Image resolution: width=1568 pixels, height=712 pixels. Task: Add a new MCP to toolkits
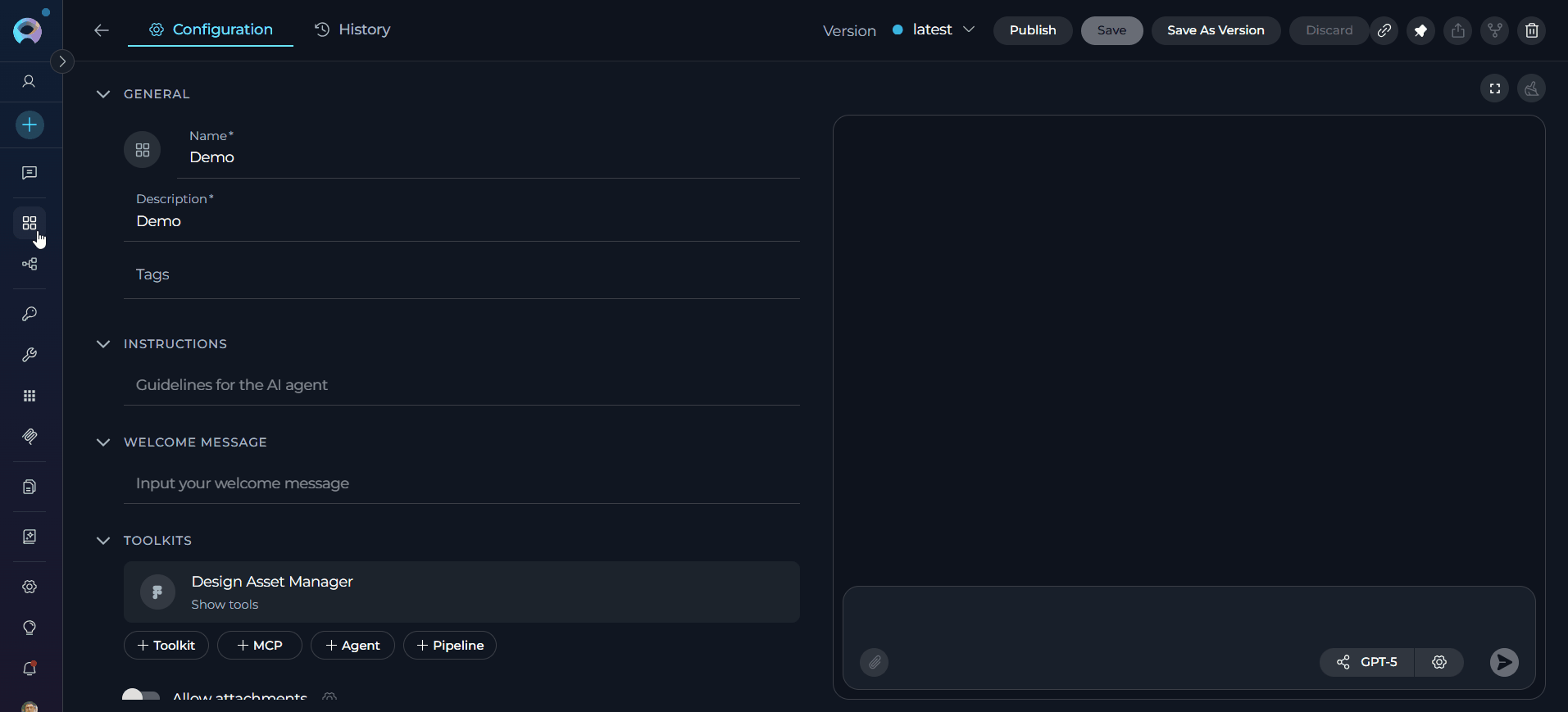259,646
